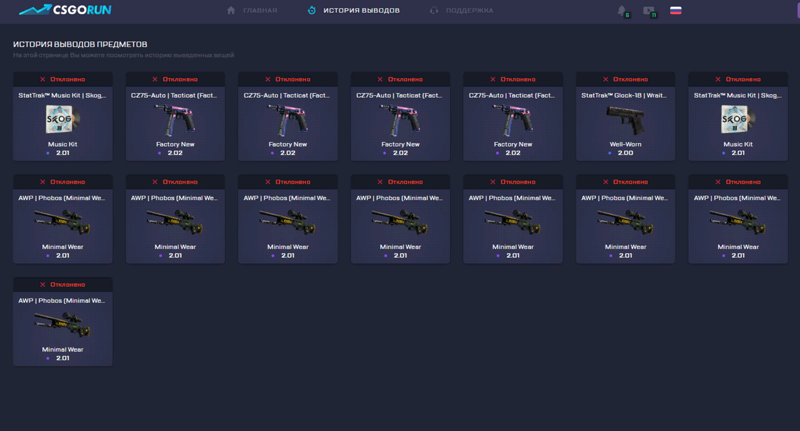Click Отклонено status on first Music Kit card
The image size is (800, 431).
(x=68, y=79)
